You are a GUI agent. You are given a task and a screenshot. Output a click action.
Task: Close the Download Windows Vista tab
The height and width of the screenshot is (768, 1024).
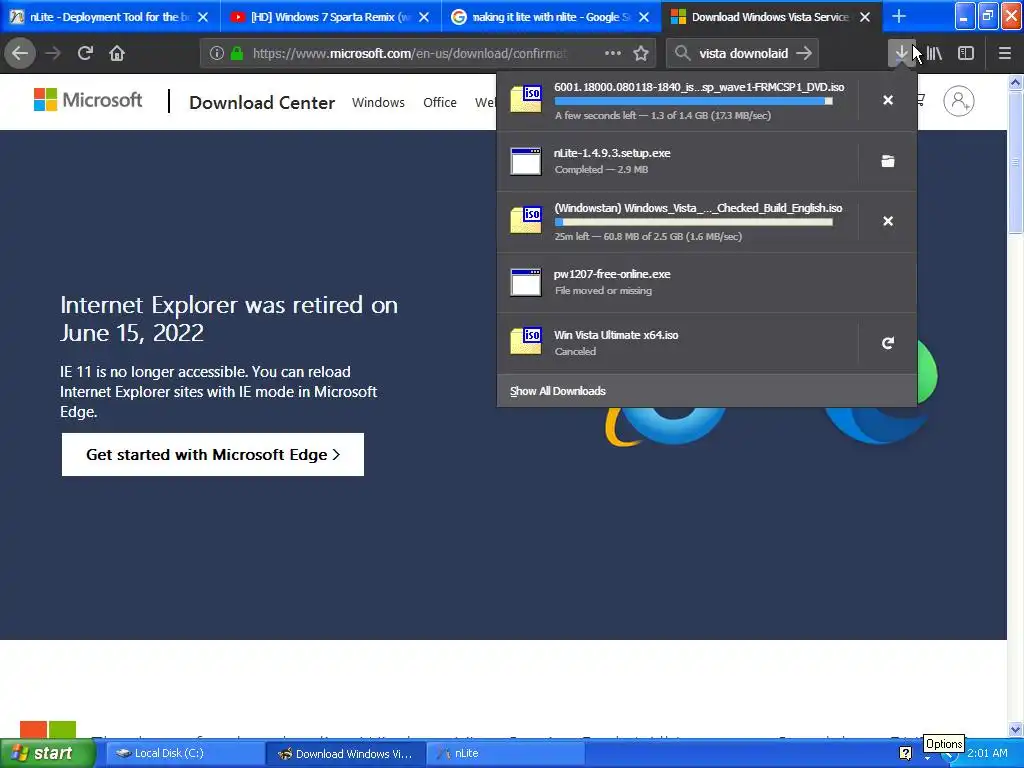pyautogui.click(x=865, y=17)
